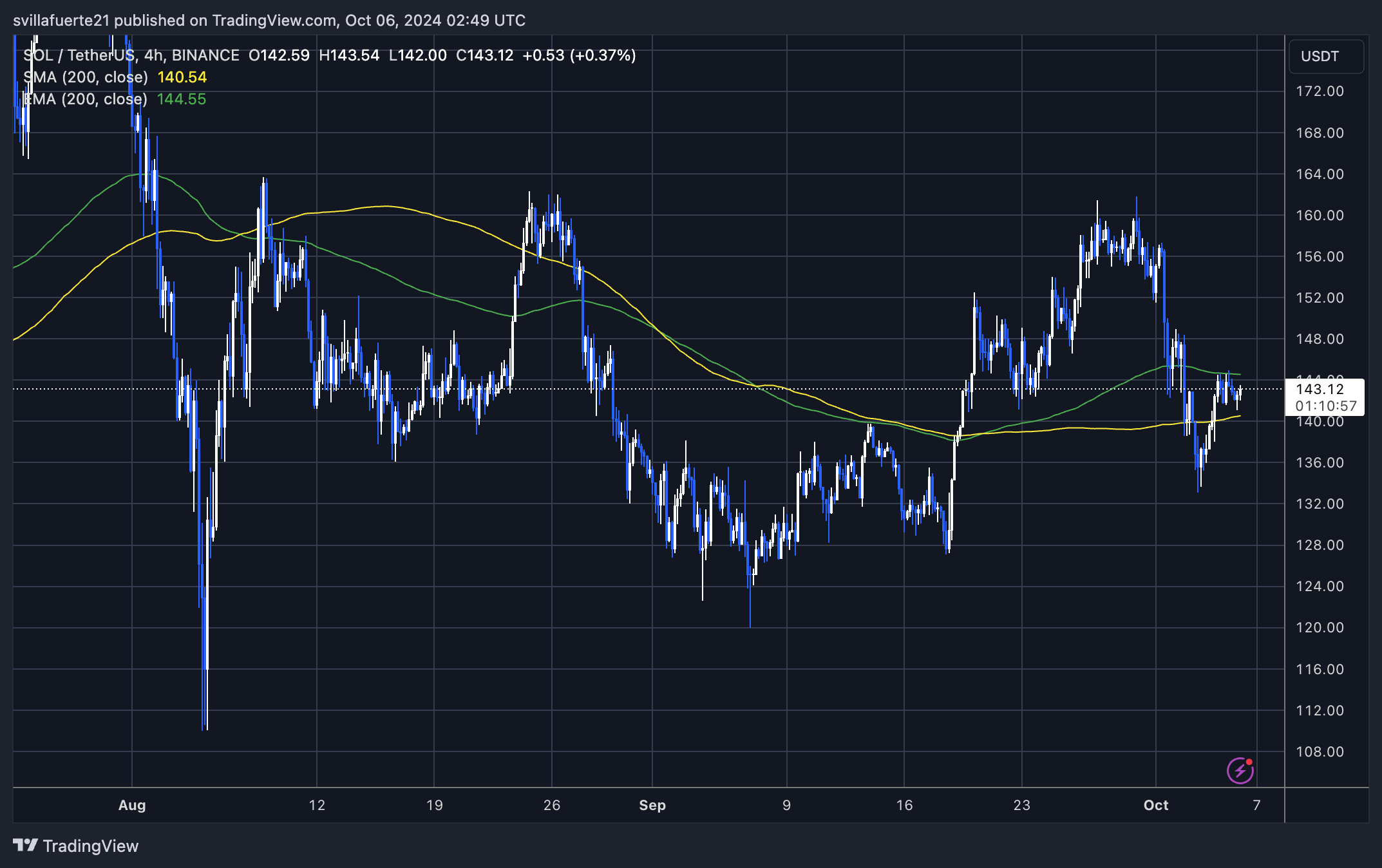Click the +0.53 (+0.37%) change value

(579, 55)
